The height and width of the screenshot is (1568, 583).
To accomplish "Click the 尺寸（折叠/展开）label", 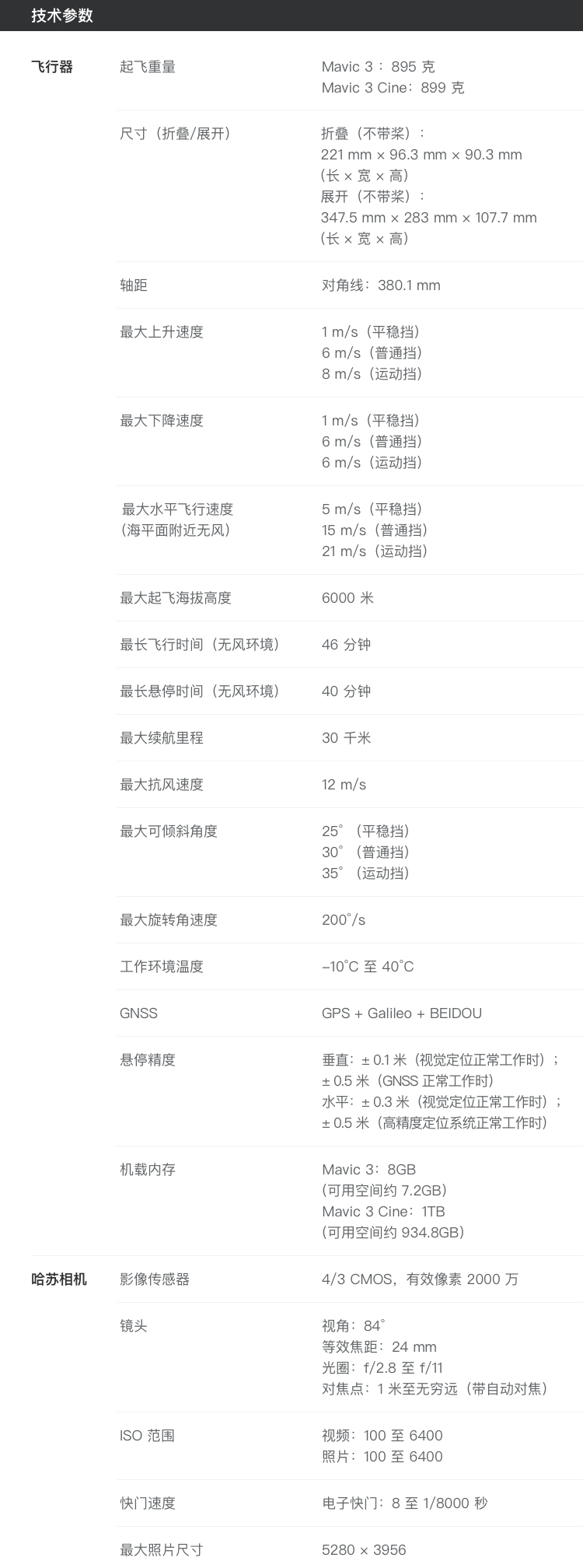I will 176,134.
